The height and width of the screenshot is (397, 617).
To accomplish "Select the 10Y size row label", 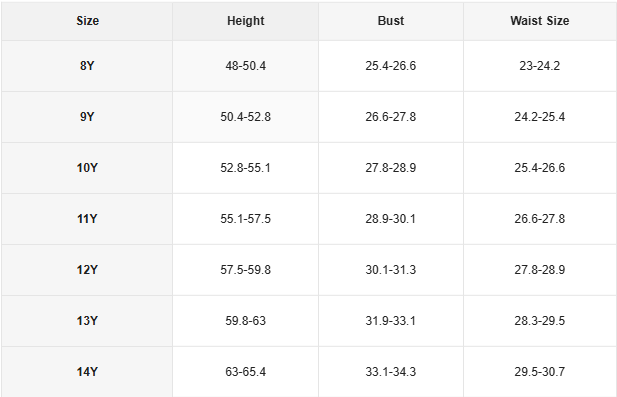I will click(x=87, y=168).
